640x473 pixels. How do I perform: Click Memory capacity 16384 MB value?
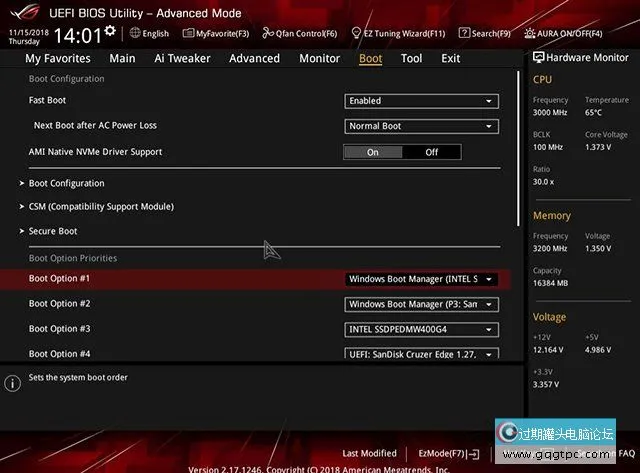(550, 283)
